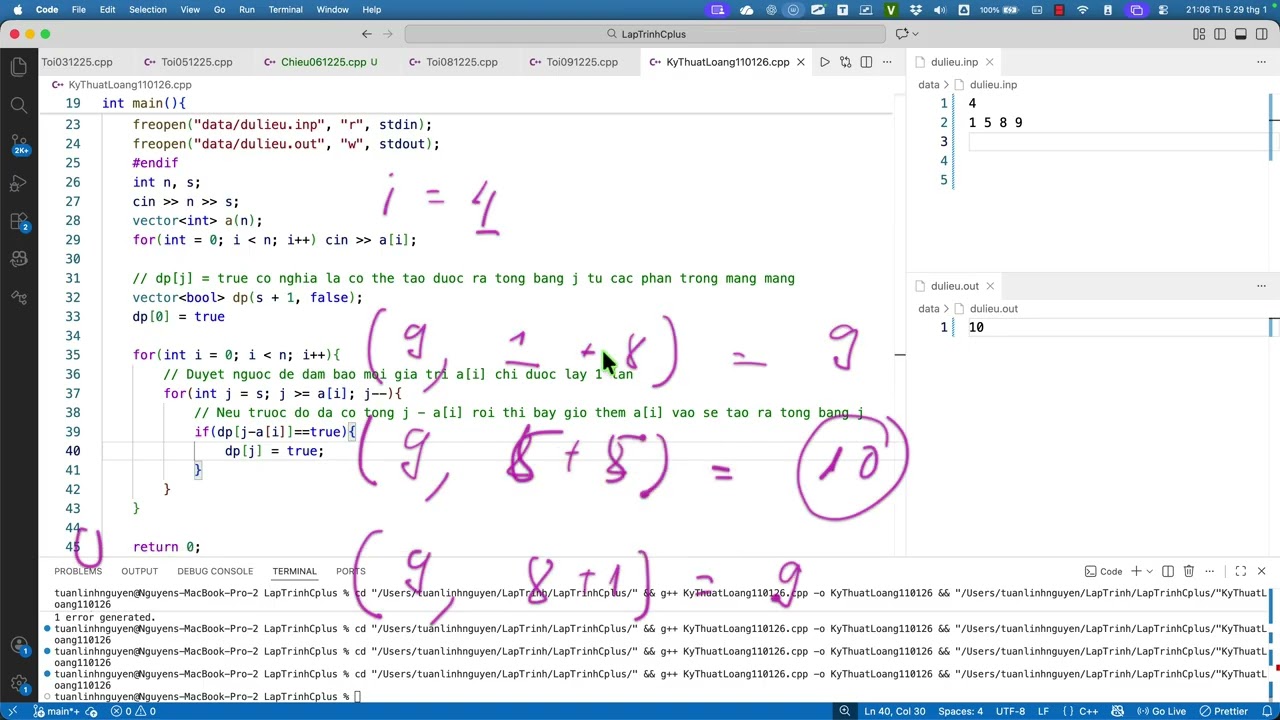Open LapTrinhCplus command center search
1280x720 pixels.
(646, 34)
